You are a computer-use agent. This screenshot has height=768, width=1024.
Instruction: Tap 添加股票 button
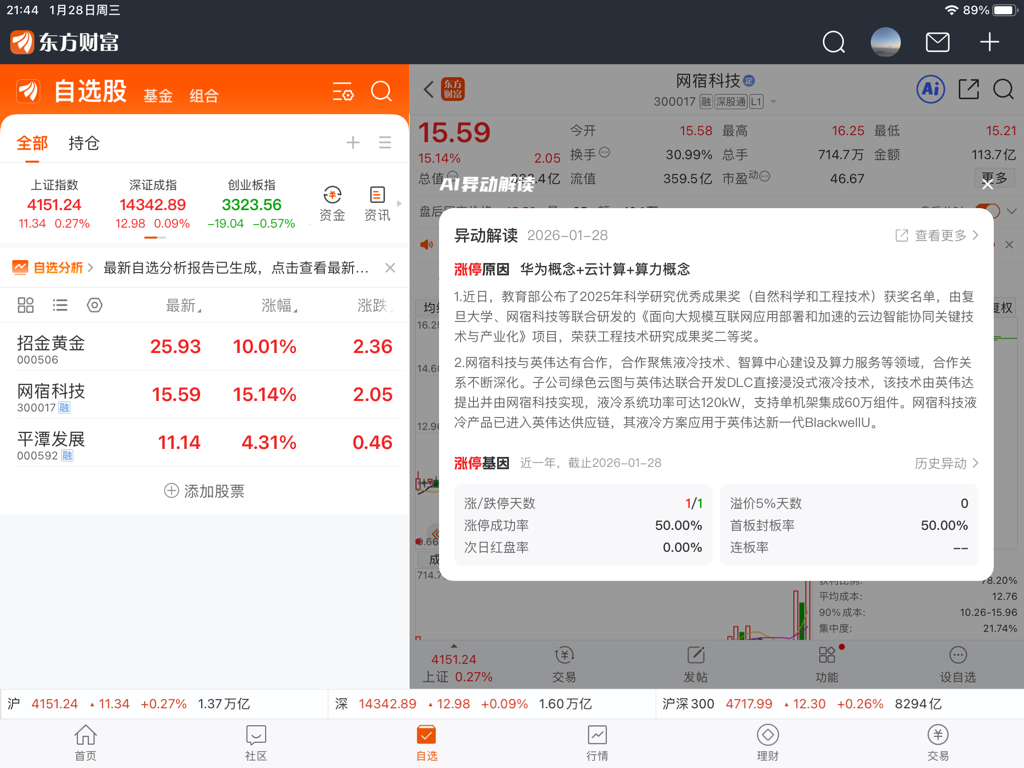tap(204, 490)
